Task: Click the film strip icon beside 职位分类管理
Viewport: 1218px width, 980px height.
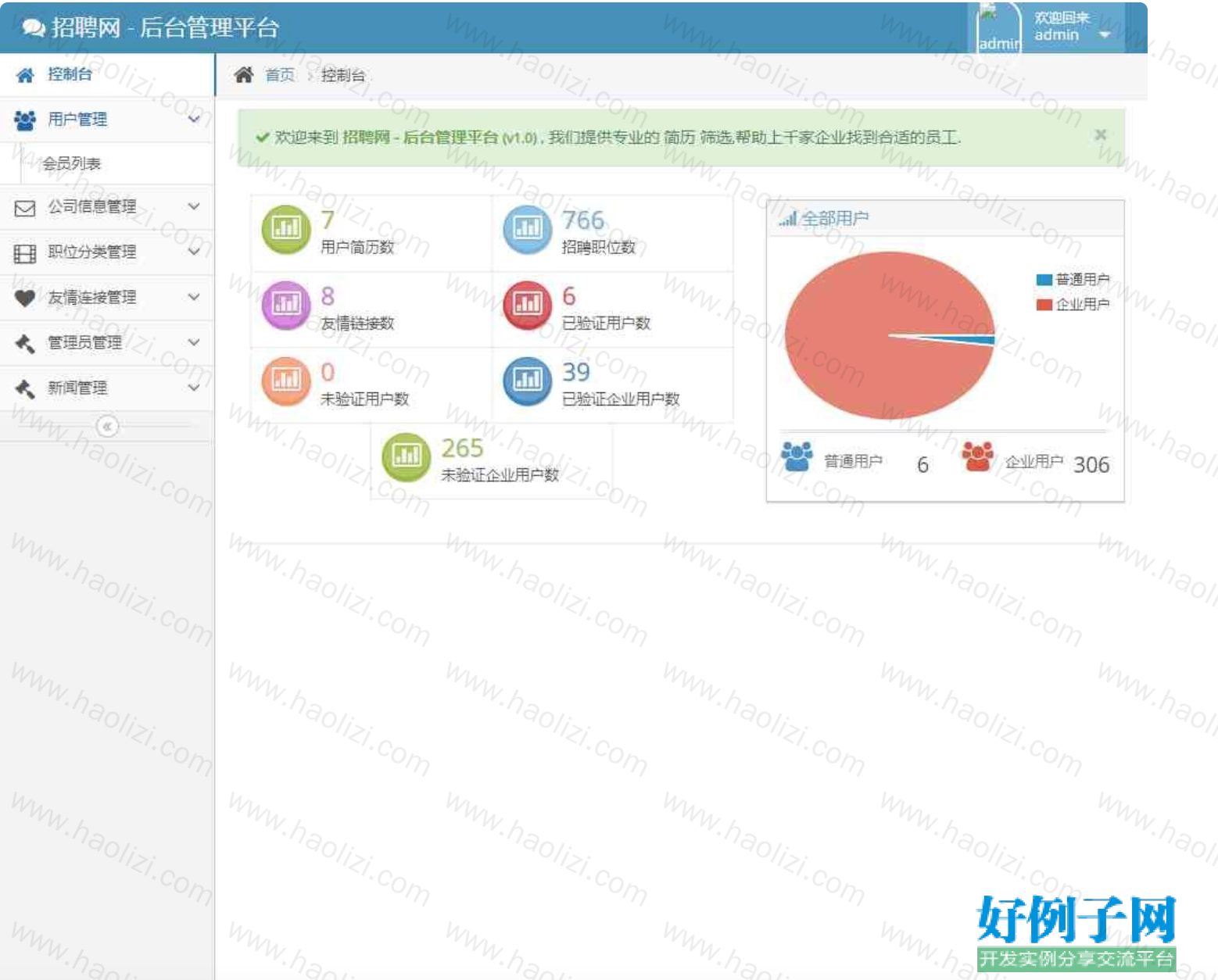Action: [x=25, y=253]
